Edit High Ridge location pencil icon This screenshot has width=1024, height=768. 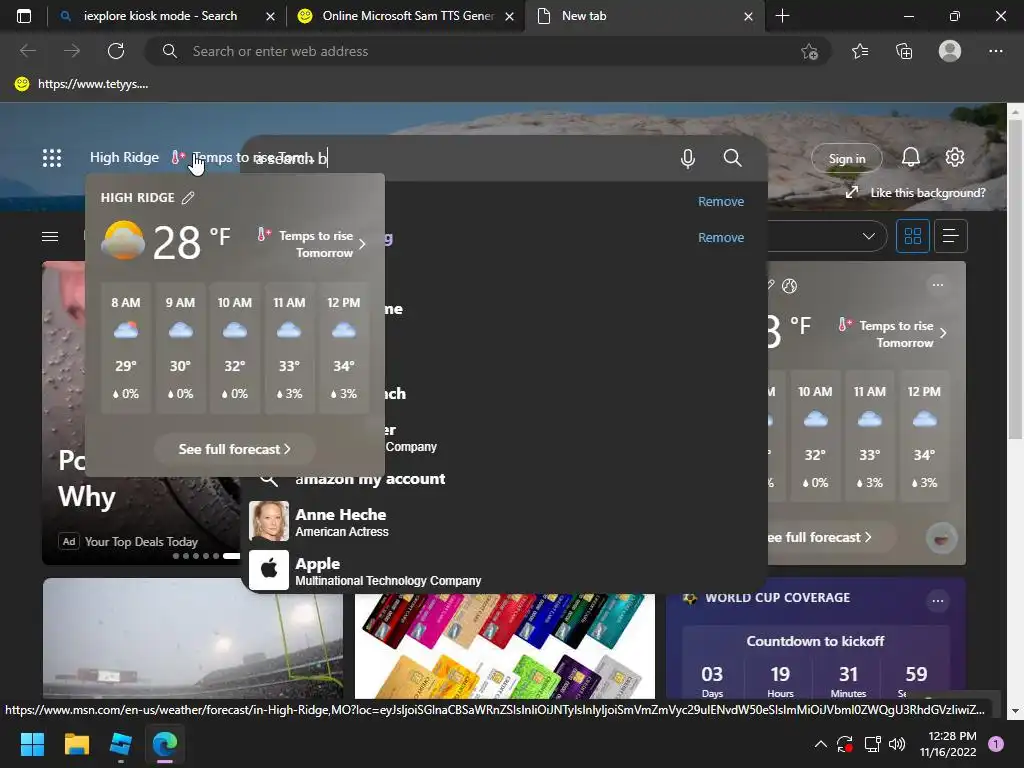coord(188,198)
